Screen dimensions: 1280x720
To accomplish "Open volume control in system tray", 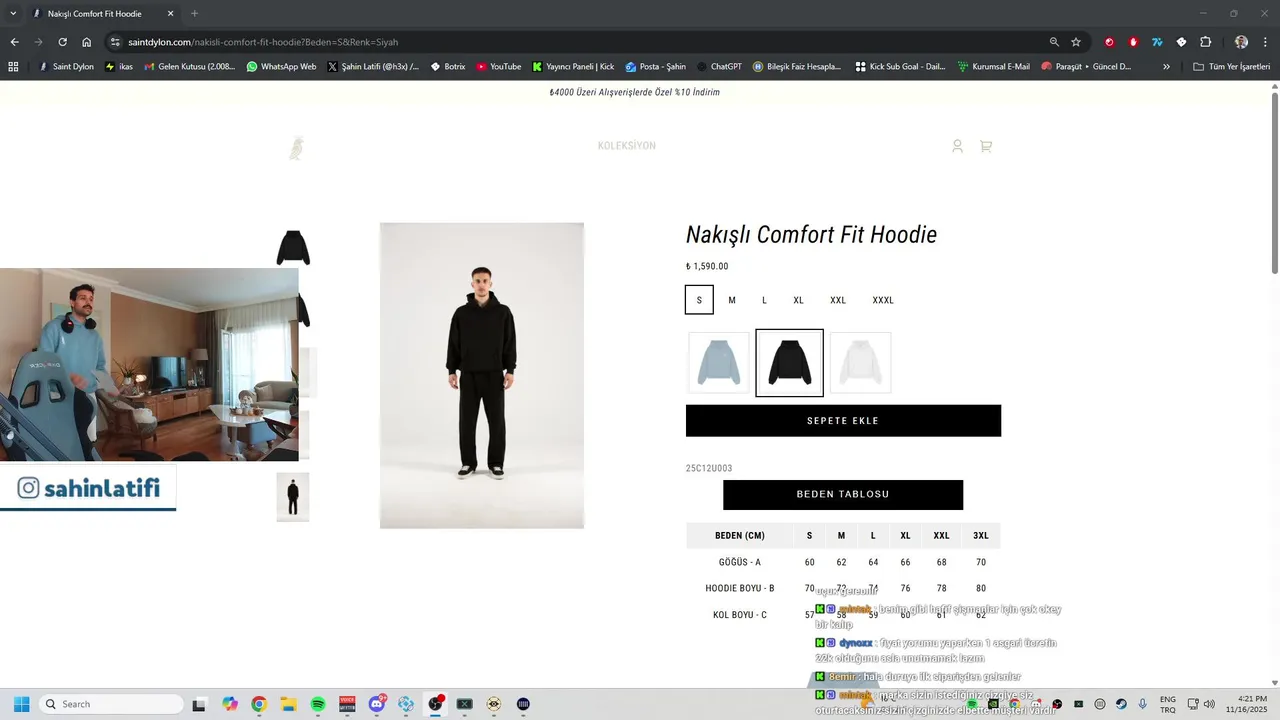I will [1209, 704].
